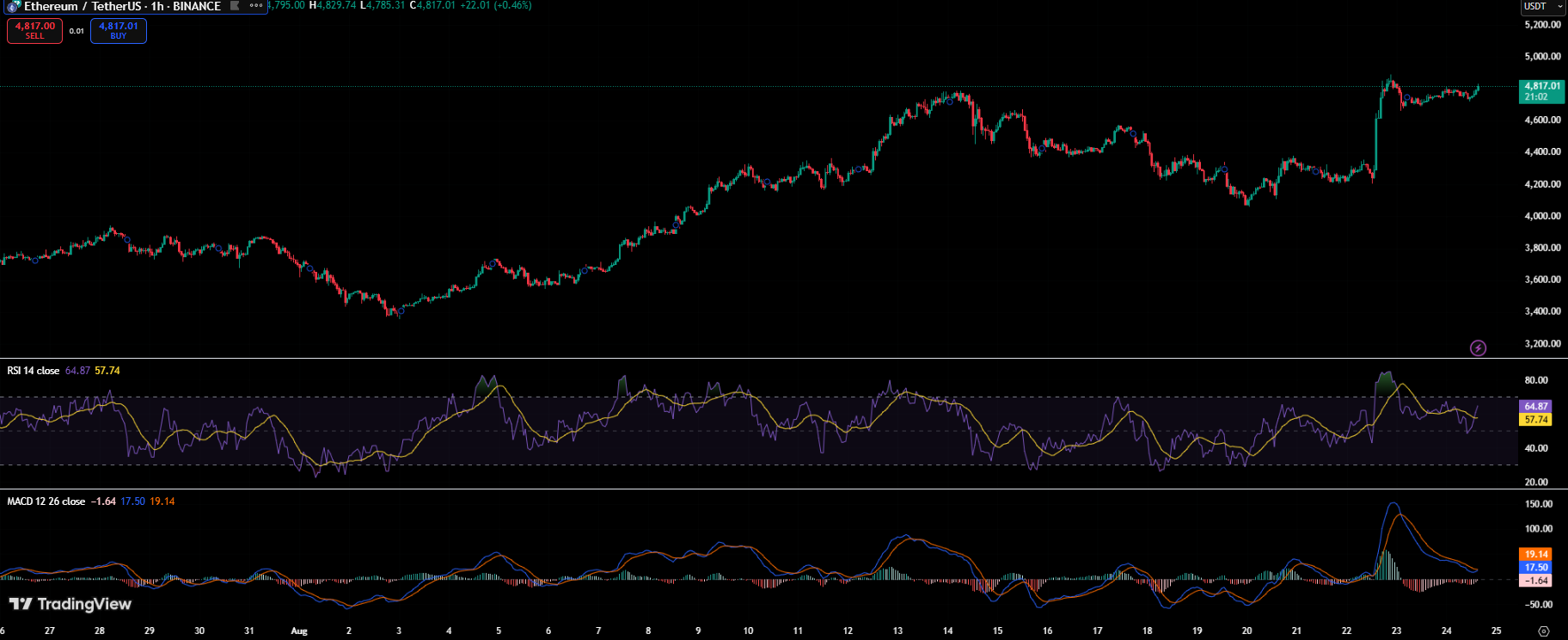Click the green current price label 4,817.01
Viewport: 1568px width, 640px height.
1542,91
